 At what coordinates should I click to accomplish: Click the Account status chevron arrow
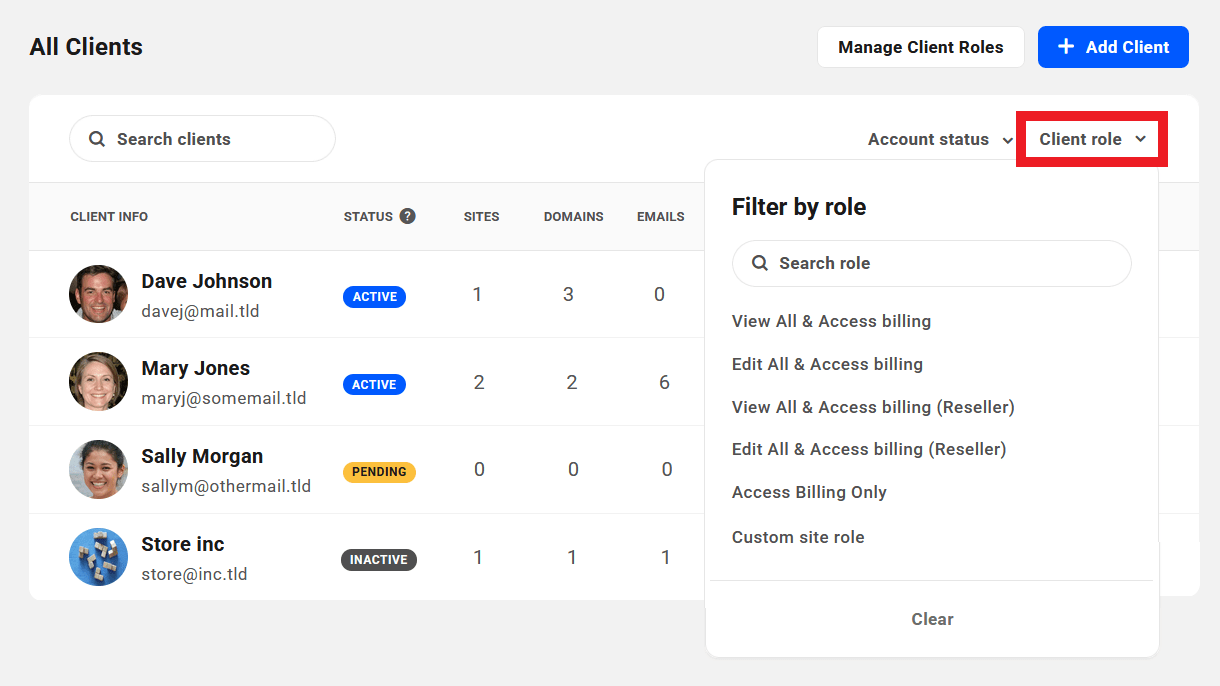coord(1007,140)
